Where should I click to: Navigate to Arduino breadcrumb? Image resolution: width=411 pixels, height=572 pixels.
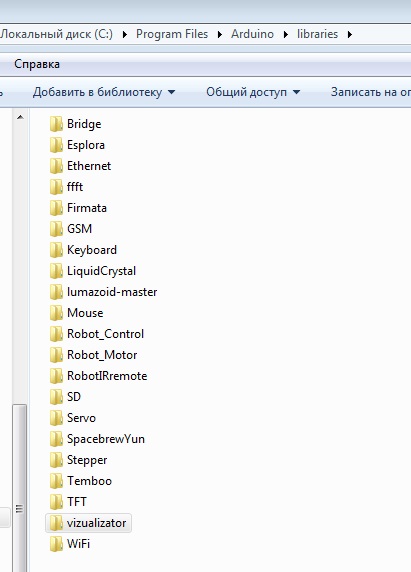tap(252, 34)
